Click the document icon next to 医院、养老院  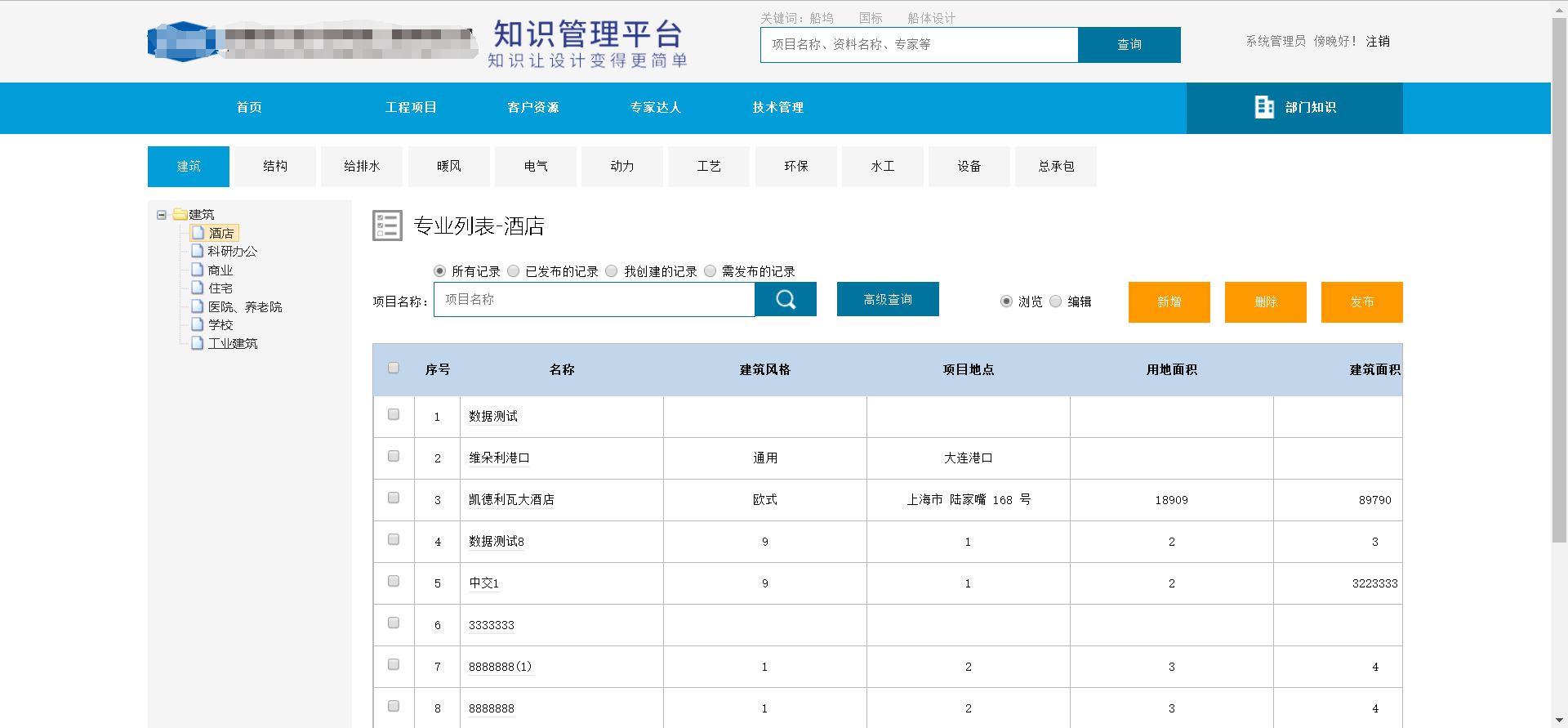[198, 306]
